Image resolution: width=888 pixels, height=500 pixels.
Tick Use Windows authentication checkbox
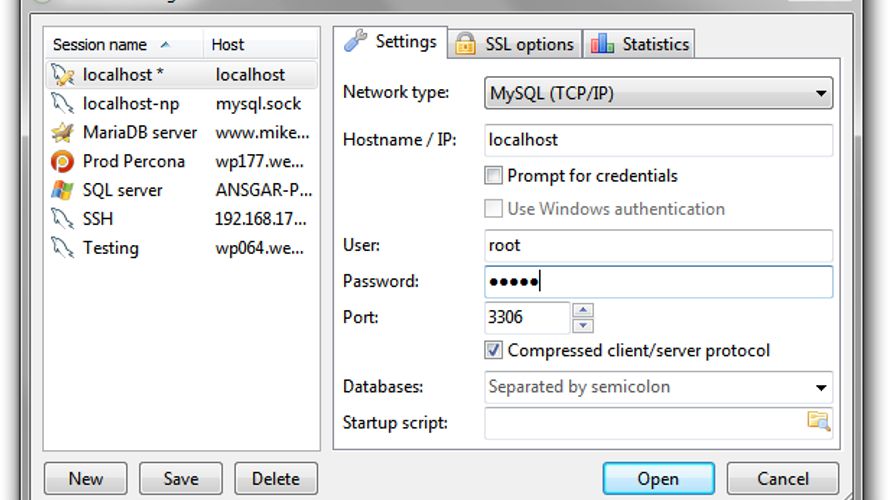(493, 208)
